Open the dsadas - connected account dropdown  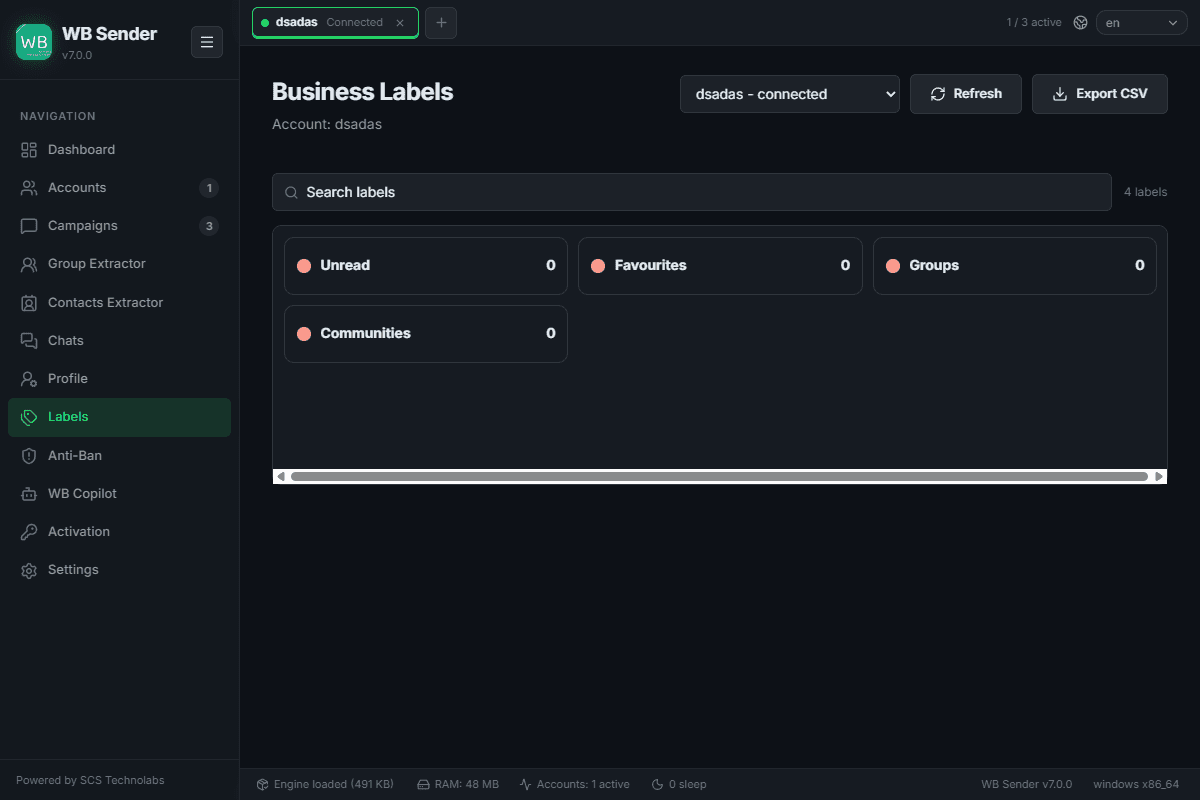tap(790, 94)
